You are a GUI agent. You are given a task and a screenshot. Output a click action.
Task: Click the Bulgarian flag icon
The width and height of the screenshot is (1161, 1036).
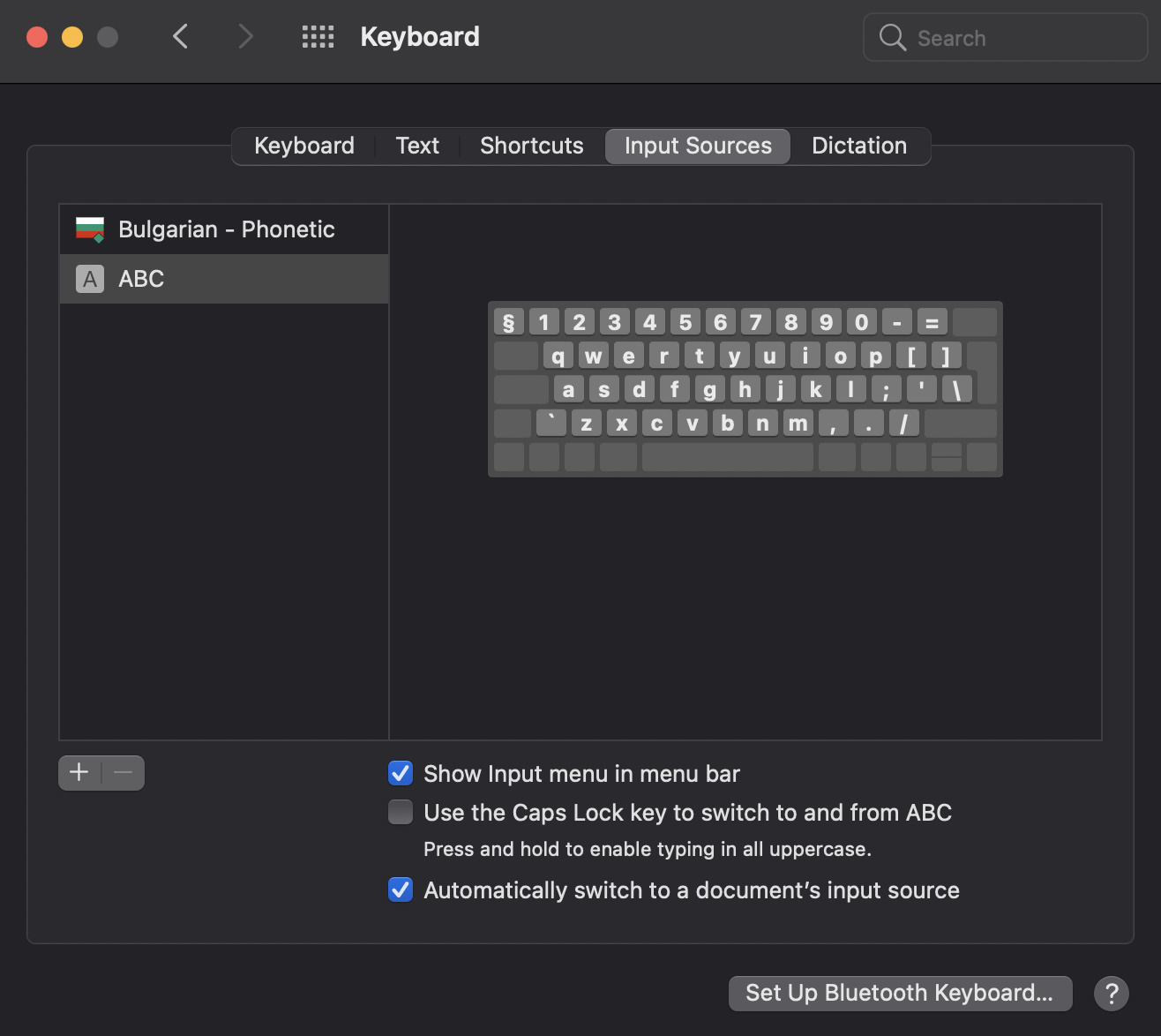click(x=90, y=229)
